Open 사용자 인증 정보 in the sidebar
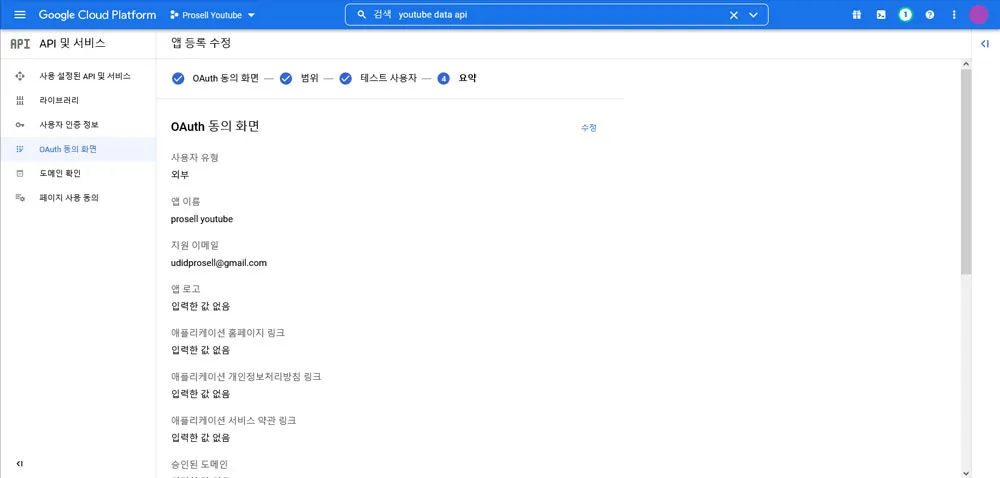 (x=69, y=124)
